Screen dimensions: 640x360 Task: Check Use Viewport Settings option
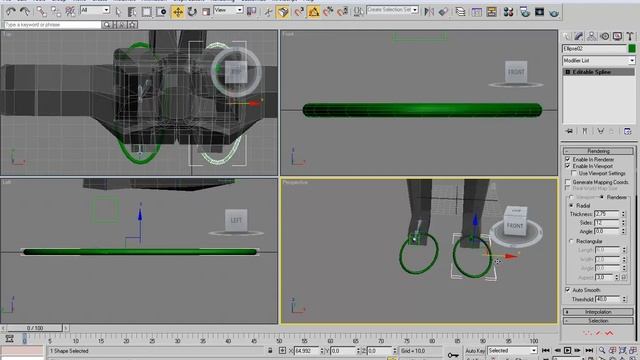[x=573, y=173]
